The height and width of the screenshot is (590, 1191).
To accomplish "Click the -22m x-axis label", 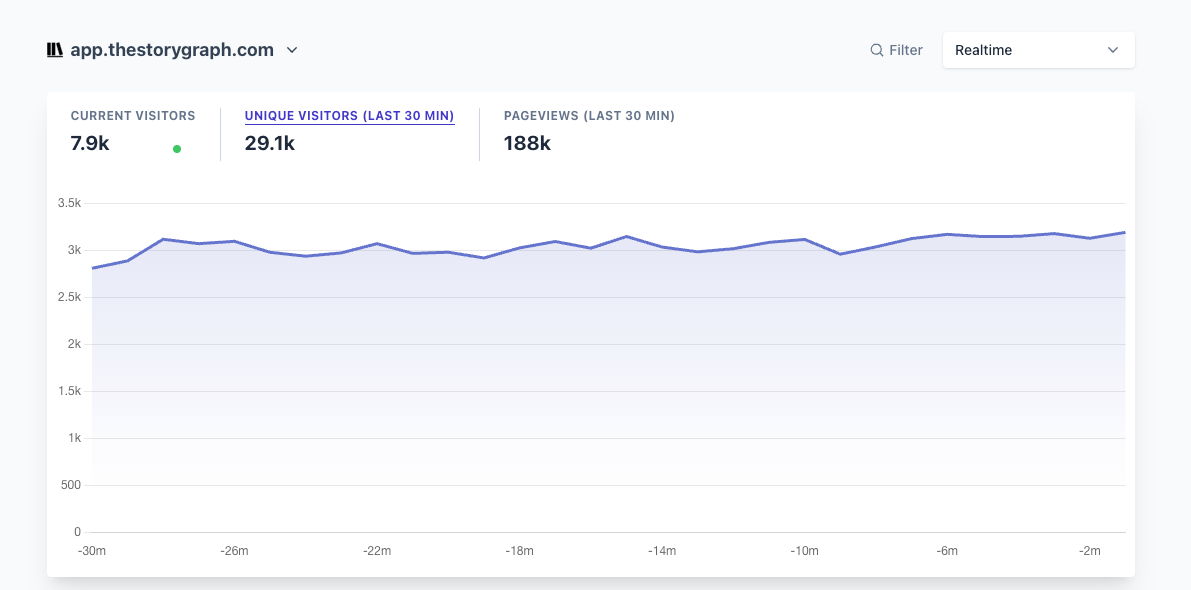I will click(x=377, y=551).
